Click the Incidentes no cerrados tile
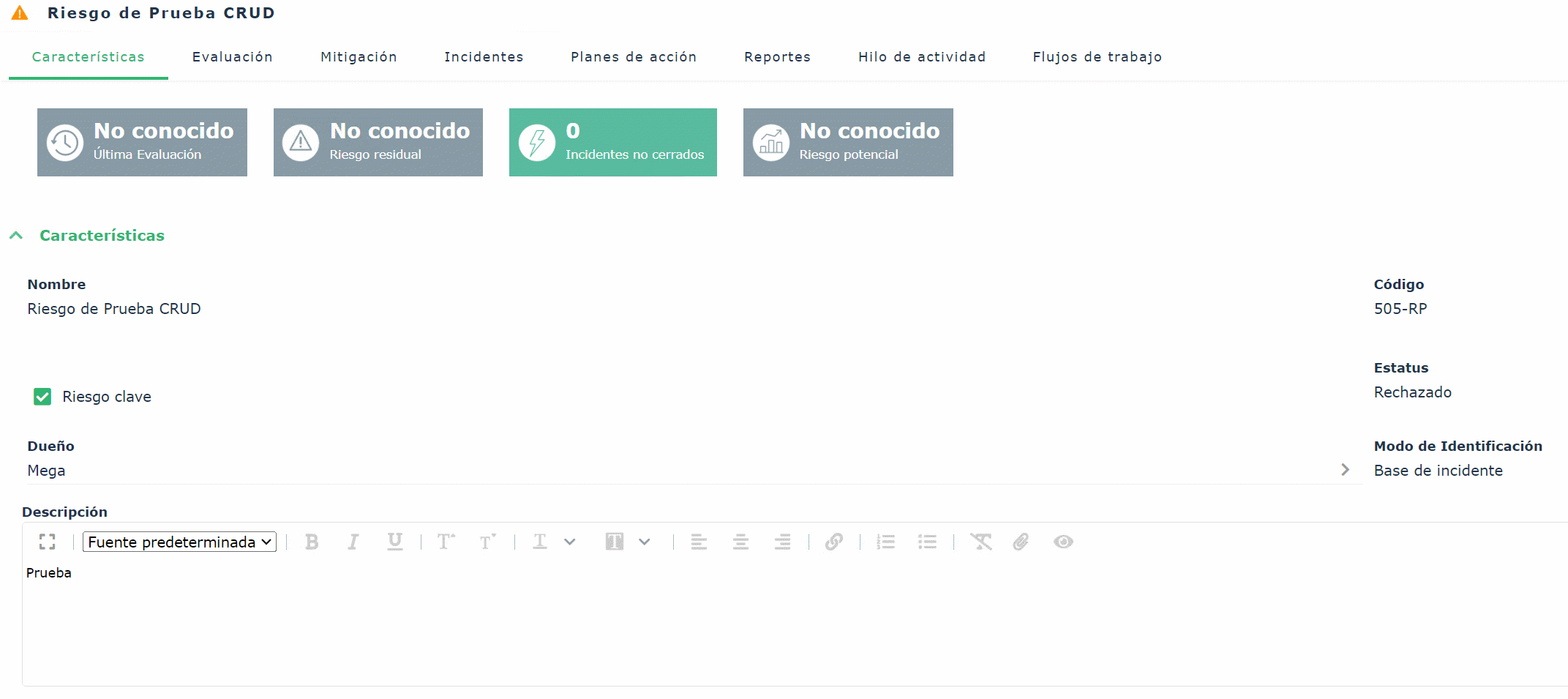Viewport: 1568px width, 699px height. pos(613,142)
